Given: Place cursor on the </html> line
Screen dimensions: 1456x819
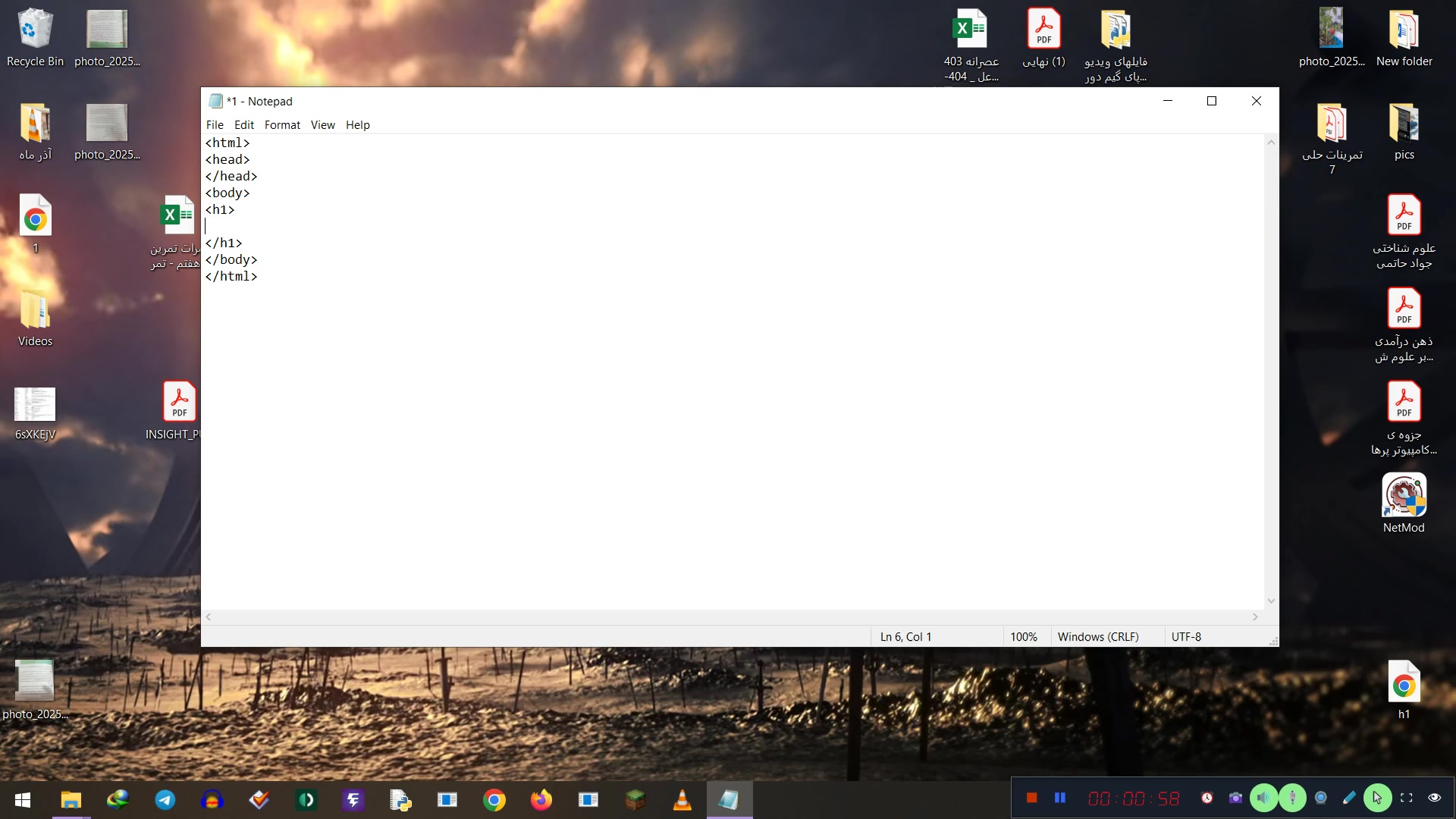Looking at the screenshot, I should 231,277.
